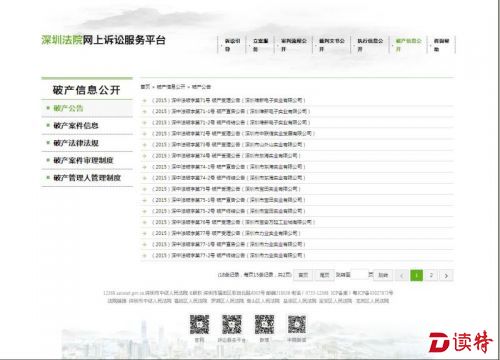Click the 尾页 last-page pagination button
500x360 pixels.
click(x=324, y=275)
